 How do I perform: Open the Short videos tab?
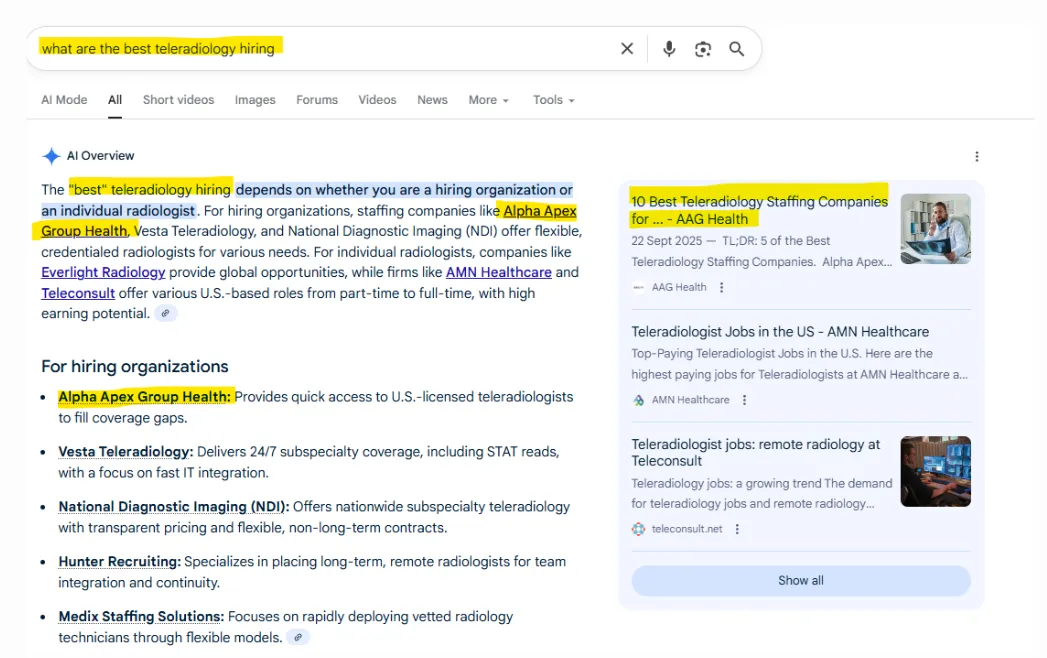tap(178, 100)
